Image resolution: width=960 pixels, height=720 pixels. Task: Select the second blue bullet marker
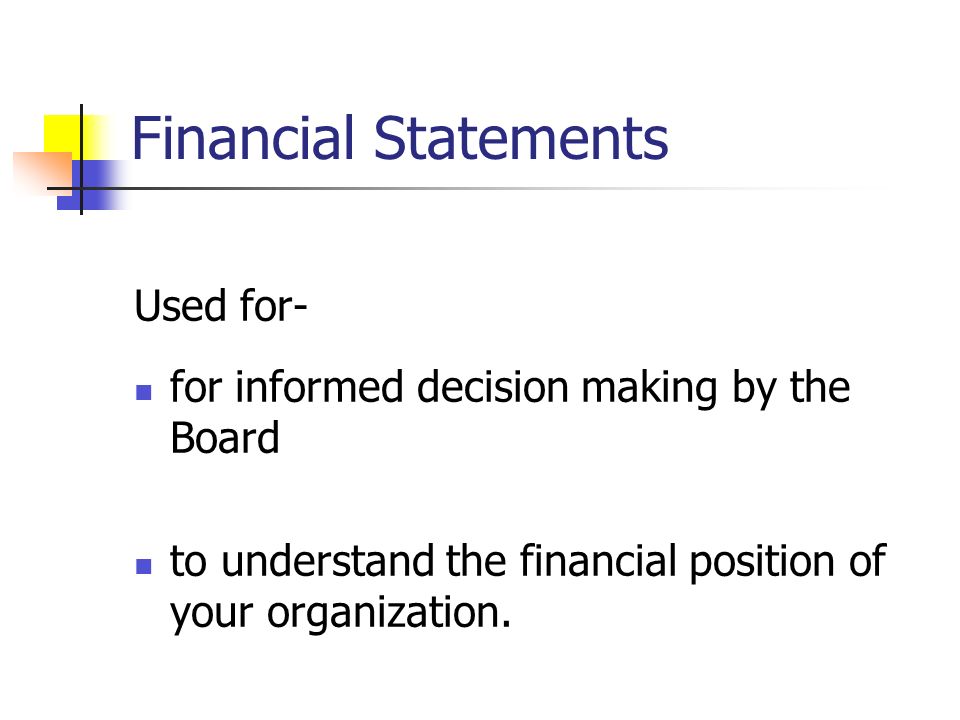pos(143,566)
